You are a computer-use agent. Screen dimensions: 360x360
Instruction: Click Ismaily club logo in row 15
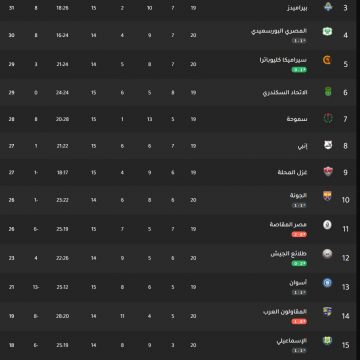coord(327,341)
